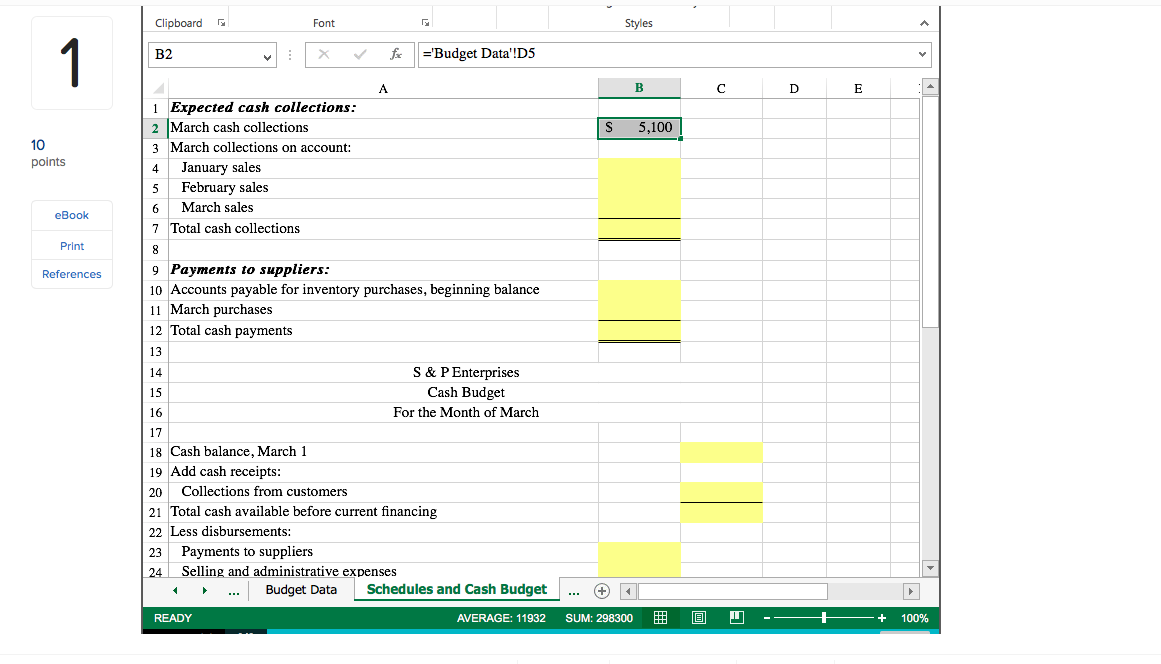Screen dimensions: 1161x664
Task: Select column A header
Action: [x=383, y=89]
